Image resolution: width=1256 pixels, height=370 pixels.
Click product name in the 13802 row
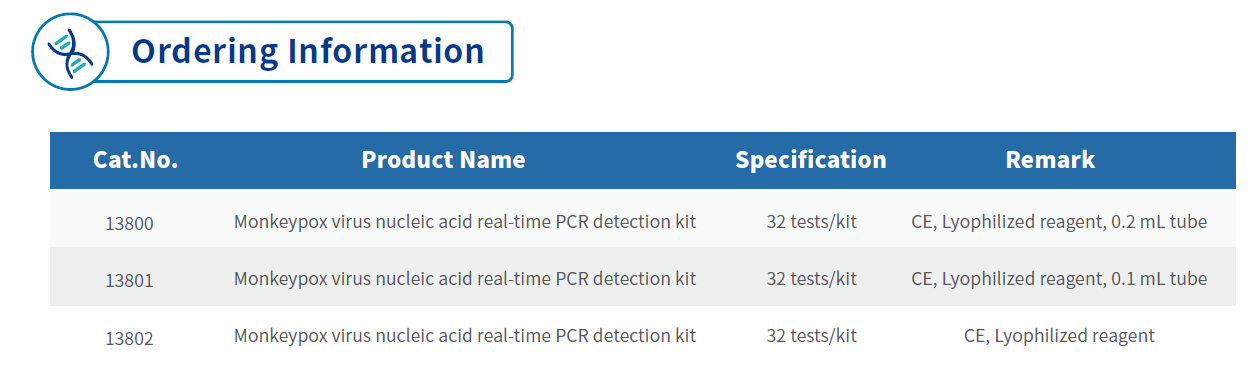click(x=465, y=336)
